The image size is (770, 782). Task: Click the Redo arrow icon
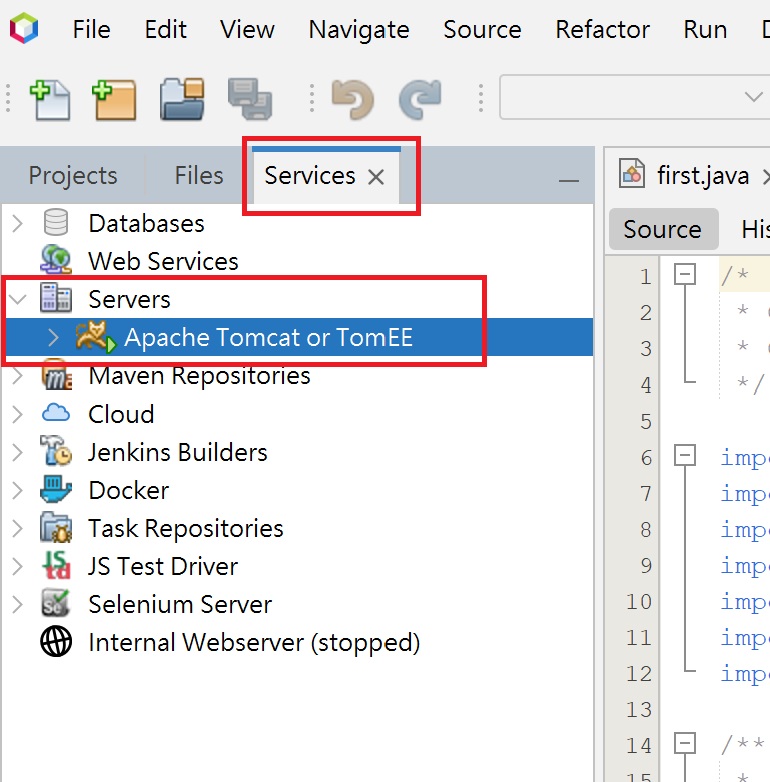click(420, 99)
